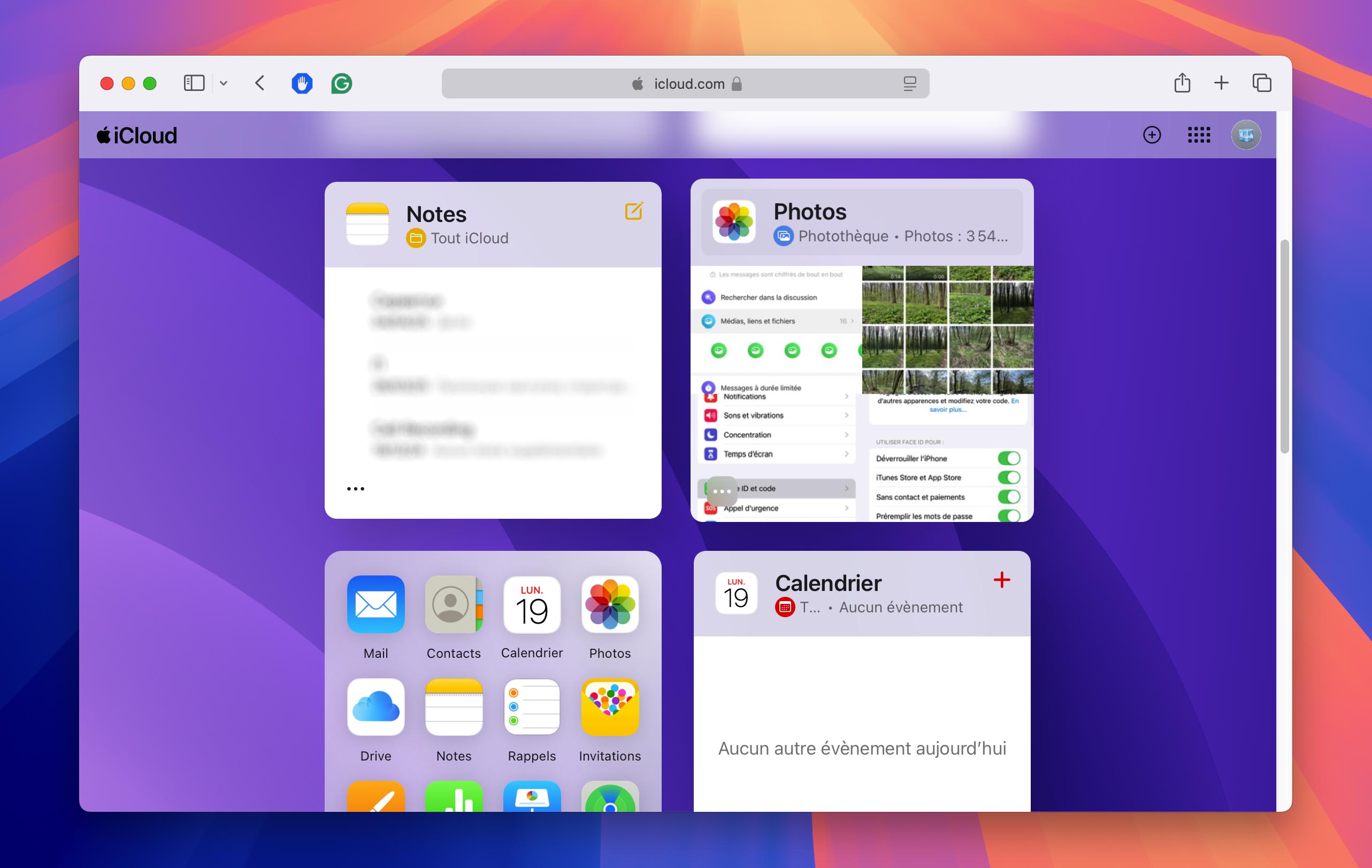The height and width of the screenshot is (868, 1372).
Task: Launch the Invitations app icon
Action: pos(610,707)
